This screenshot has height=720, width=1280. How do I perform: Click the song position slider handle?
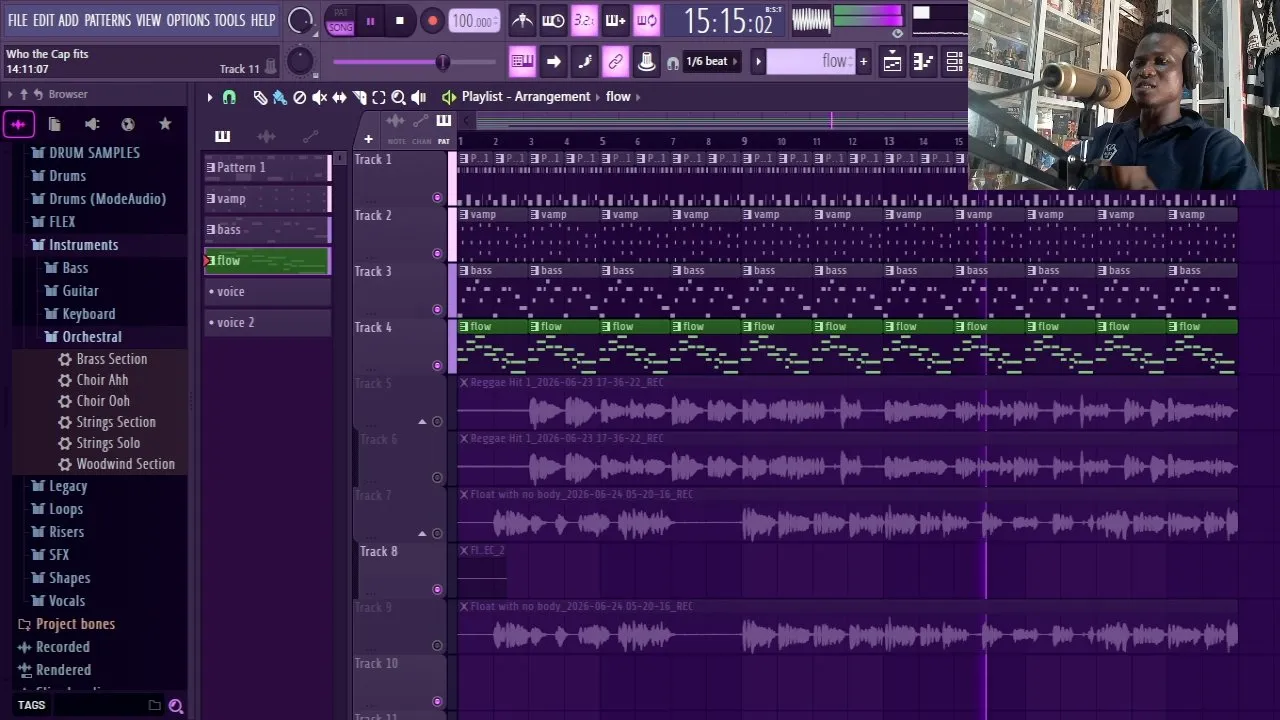(x=442, y=62)
